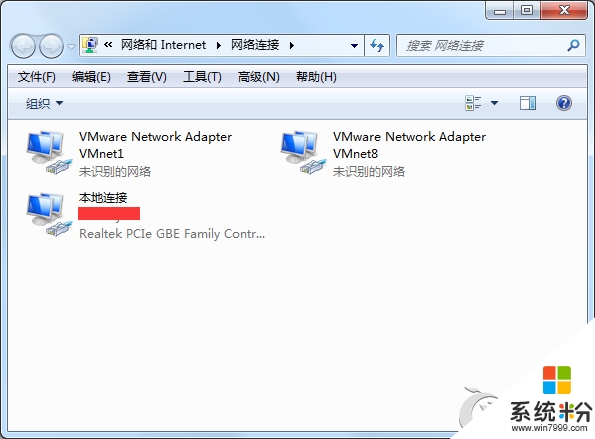Go back with the left arrow button
The width and height of the screenshot is (595, 439).
(24, 46)
